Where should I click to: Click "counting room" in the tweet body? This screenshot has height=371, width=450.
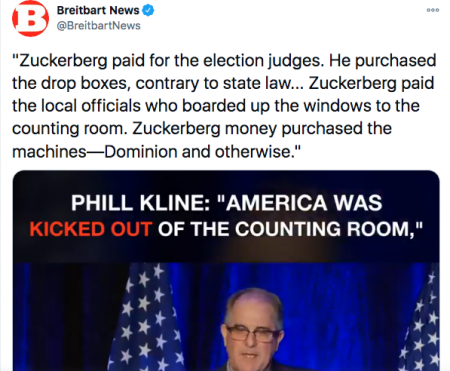coord(70,129)
